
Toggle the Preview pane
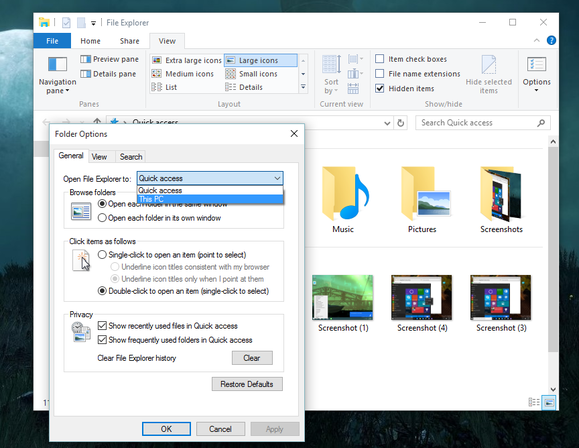(109, 59)
